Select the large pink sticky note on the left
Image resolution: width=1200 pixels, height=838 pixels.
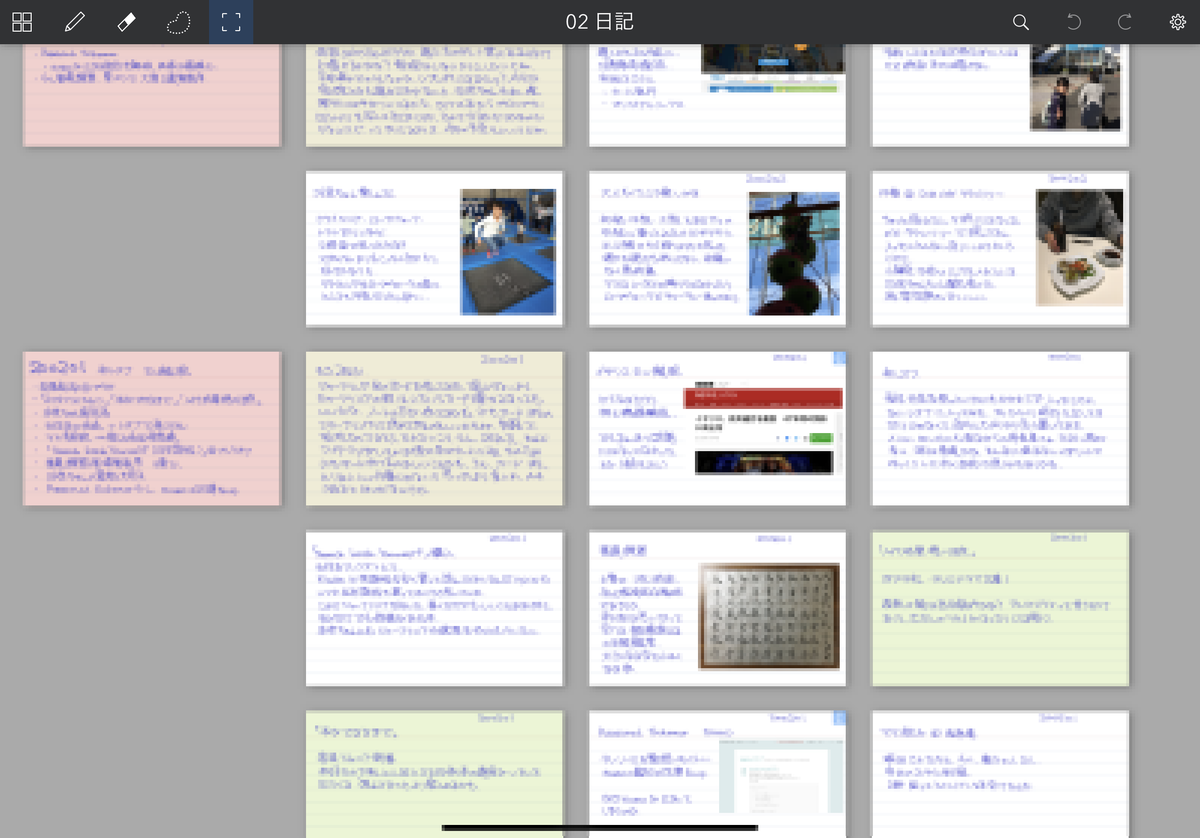pyautogui.click(x=151, y=428)
